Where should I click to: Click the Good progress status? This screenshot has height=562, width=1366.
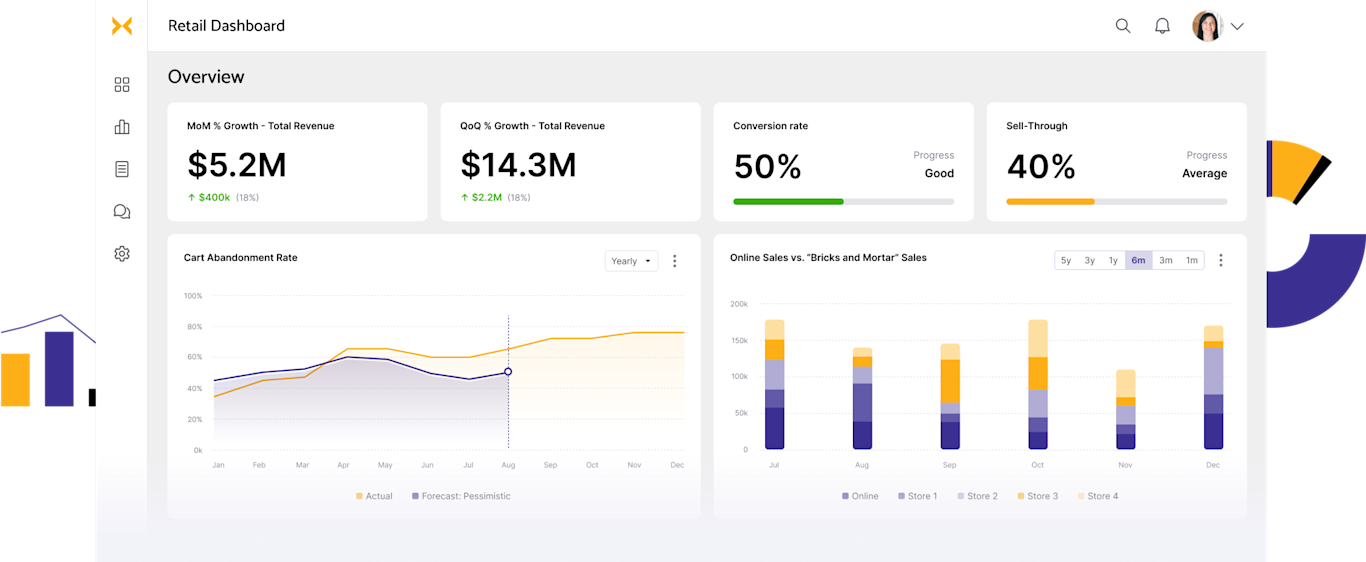tap(939, 173)
